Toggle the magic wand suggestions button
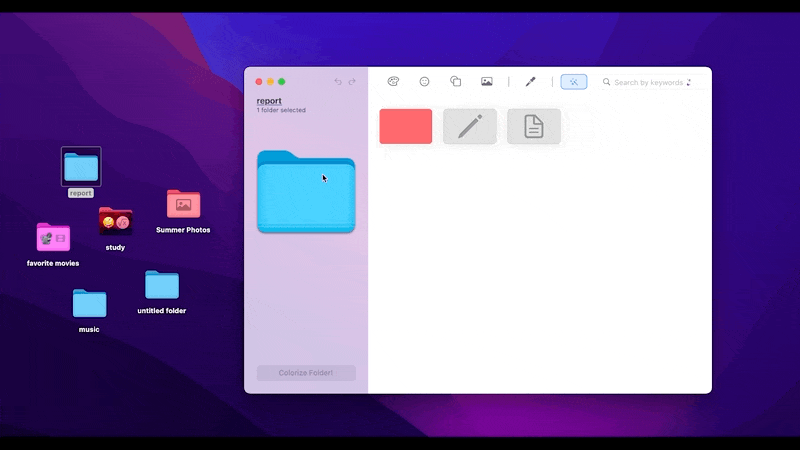Screen dimensions: 800x450 tap(573, 82)
